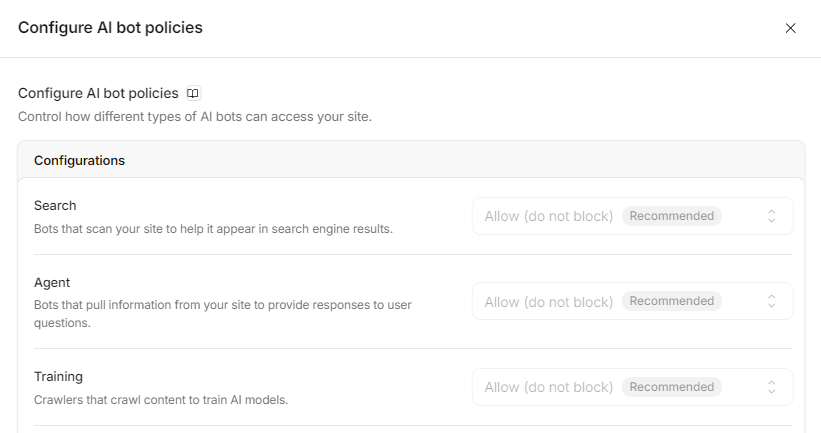The image size is (821, 433).
Task: Click the Recommended badge in Agent row
Action: pyautogui.click(x=671, y=301)
